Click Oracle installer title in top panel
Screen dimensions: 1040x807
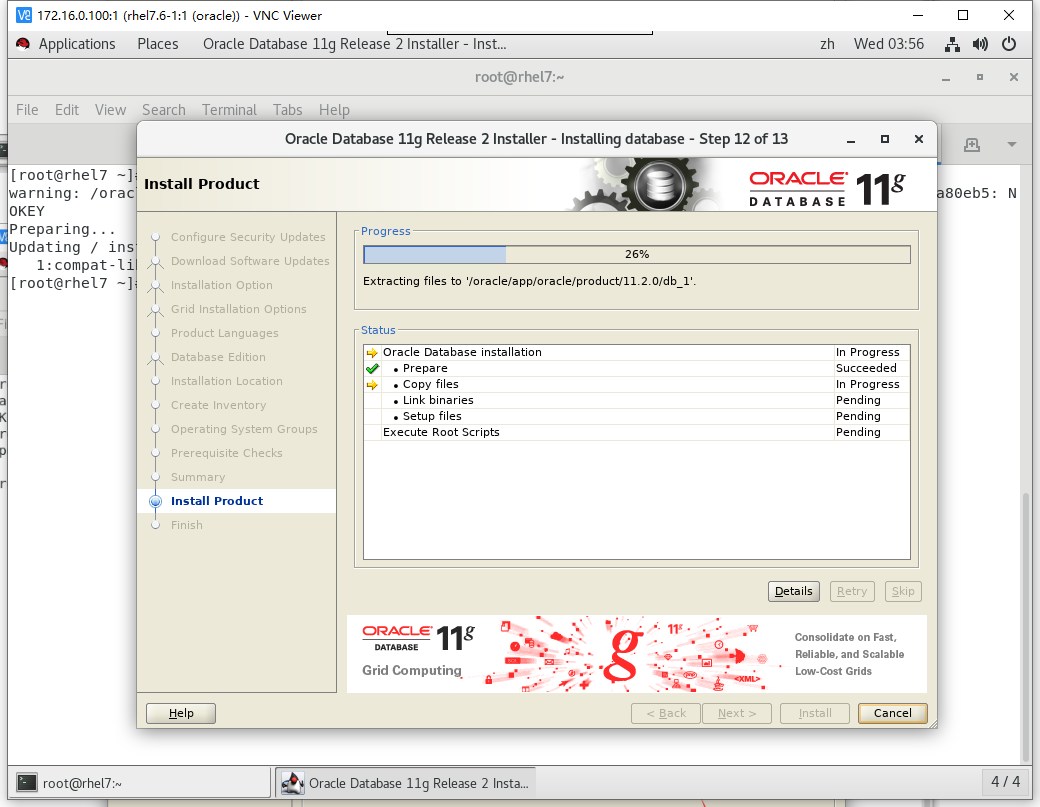point(354,44)
